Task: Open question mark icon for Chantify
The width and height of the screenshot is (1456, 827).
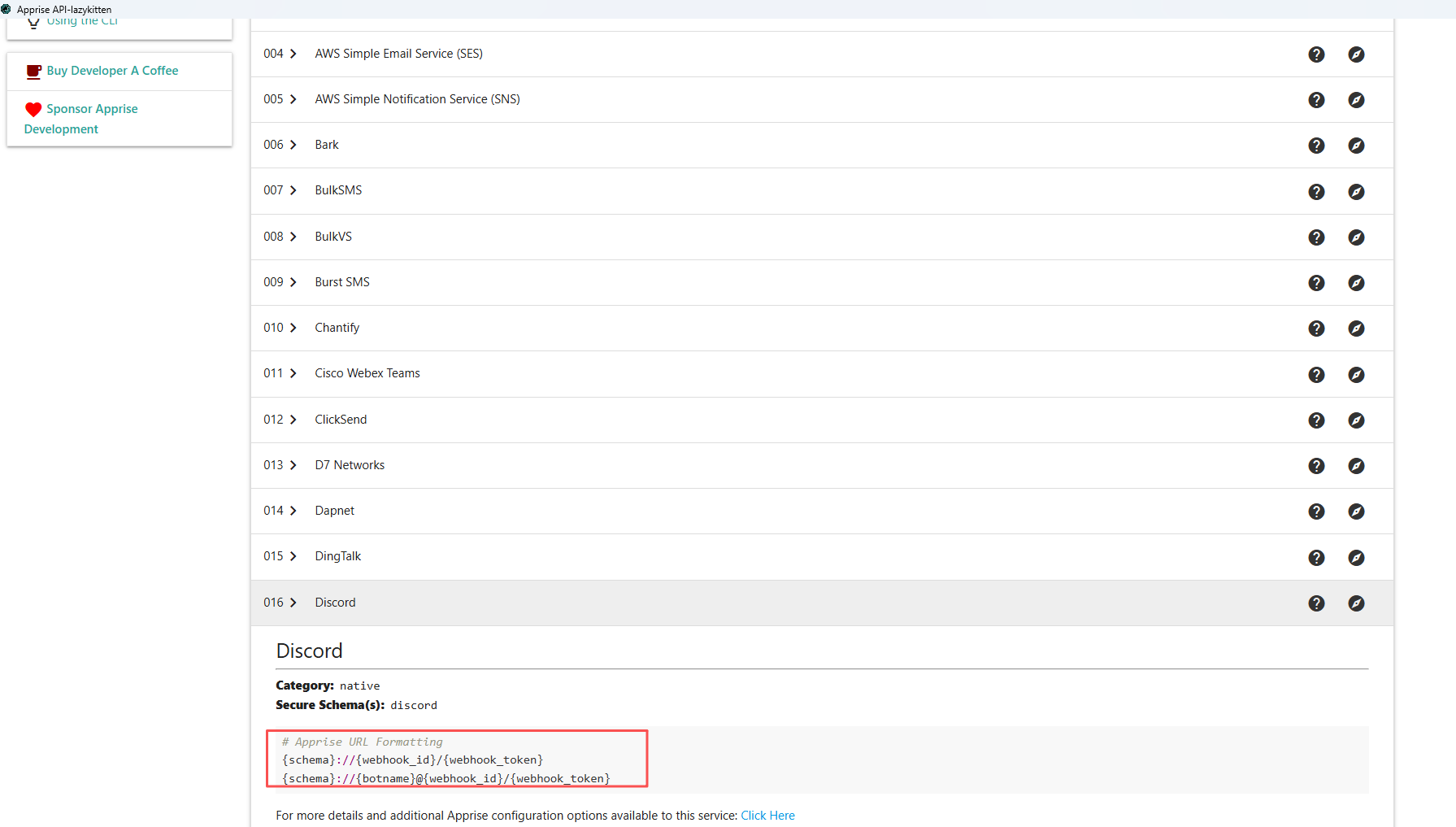Action: click(1316, 329)
